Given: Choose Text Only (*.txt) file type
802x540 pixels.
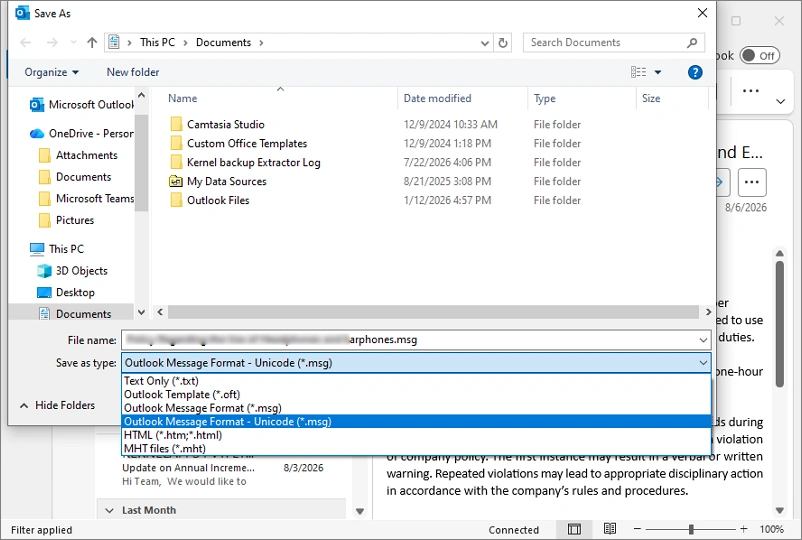Looking at the screenshot, I should 416,381.
